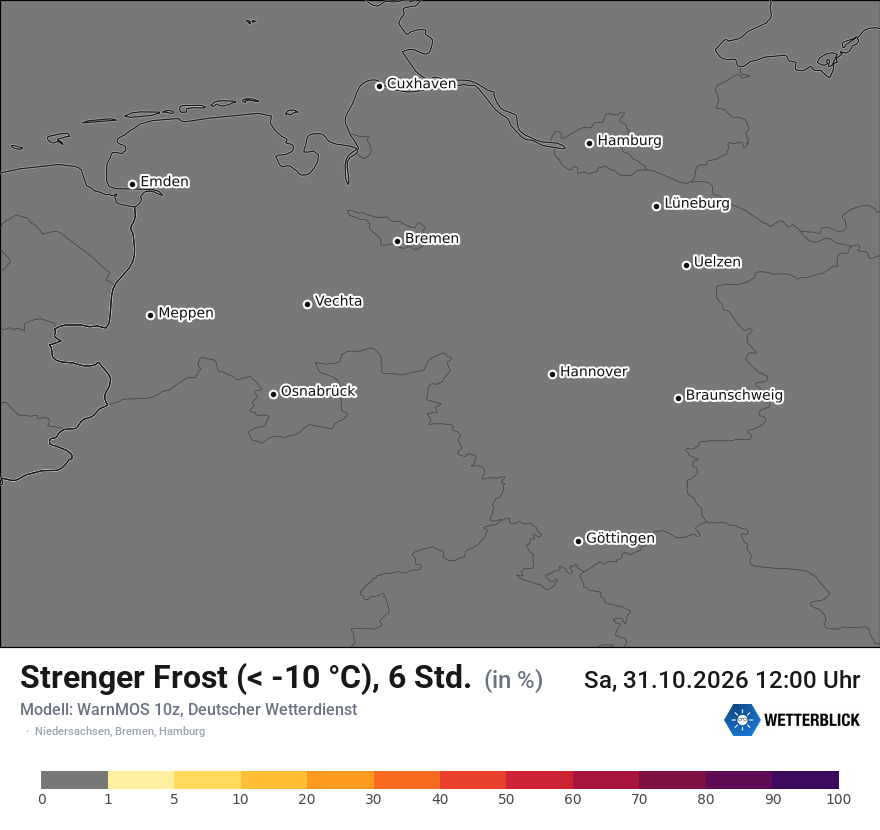Click the gray 0–1 % legend swatch
Image resolution: width=880 pixels, height=830 pixels.
click(74, 780)
